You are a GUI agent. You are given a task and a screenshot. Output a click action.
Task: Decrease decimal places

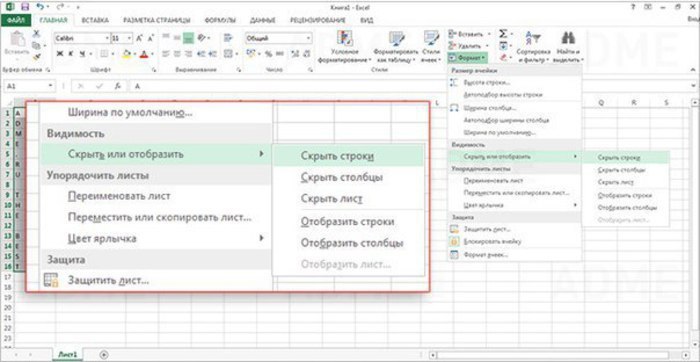coord(306,54)
